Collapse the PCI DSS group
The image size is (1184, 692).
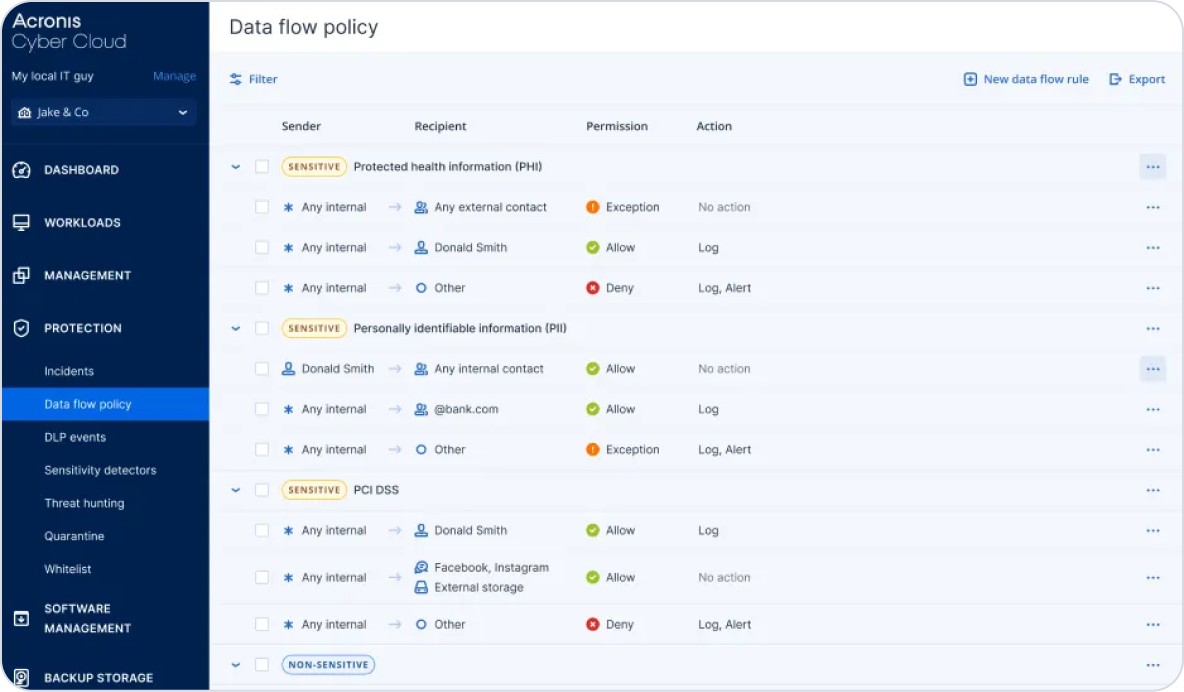point(236,491)
